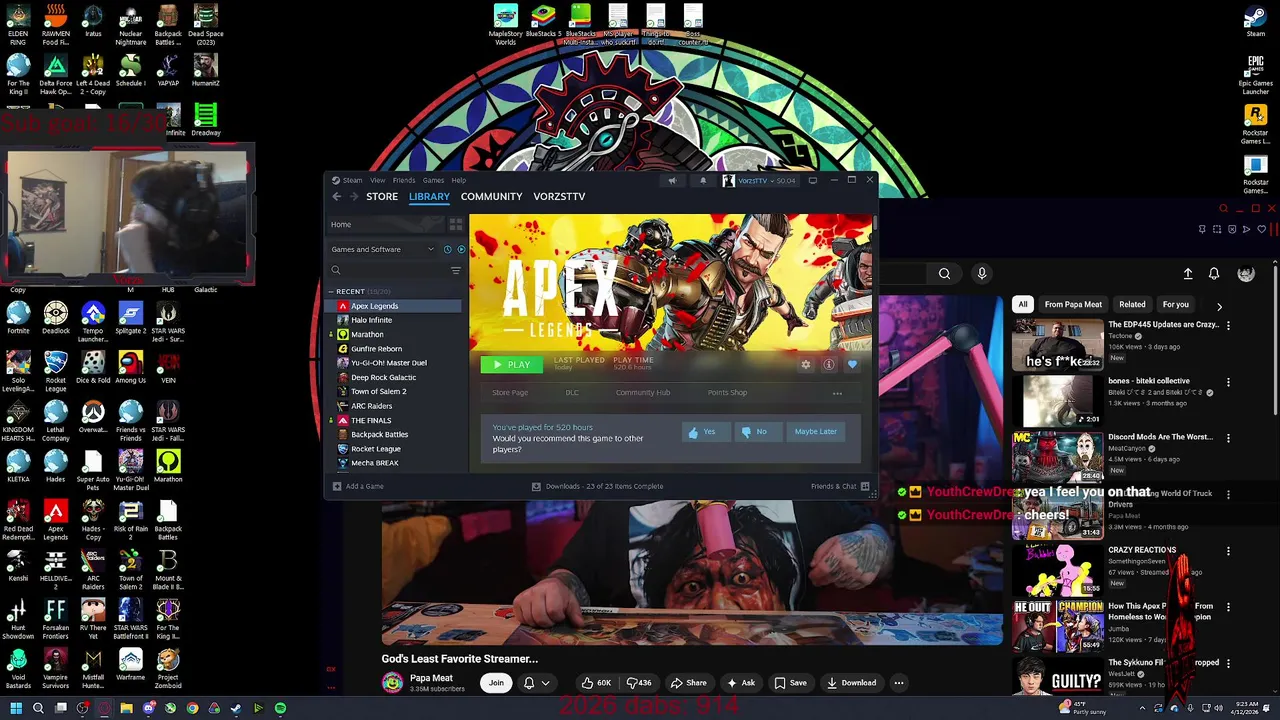Open Discord from the taskbar
Screen dimensions: 1280x720
[149, 708]
